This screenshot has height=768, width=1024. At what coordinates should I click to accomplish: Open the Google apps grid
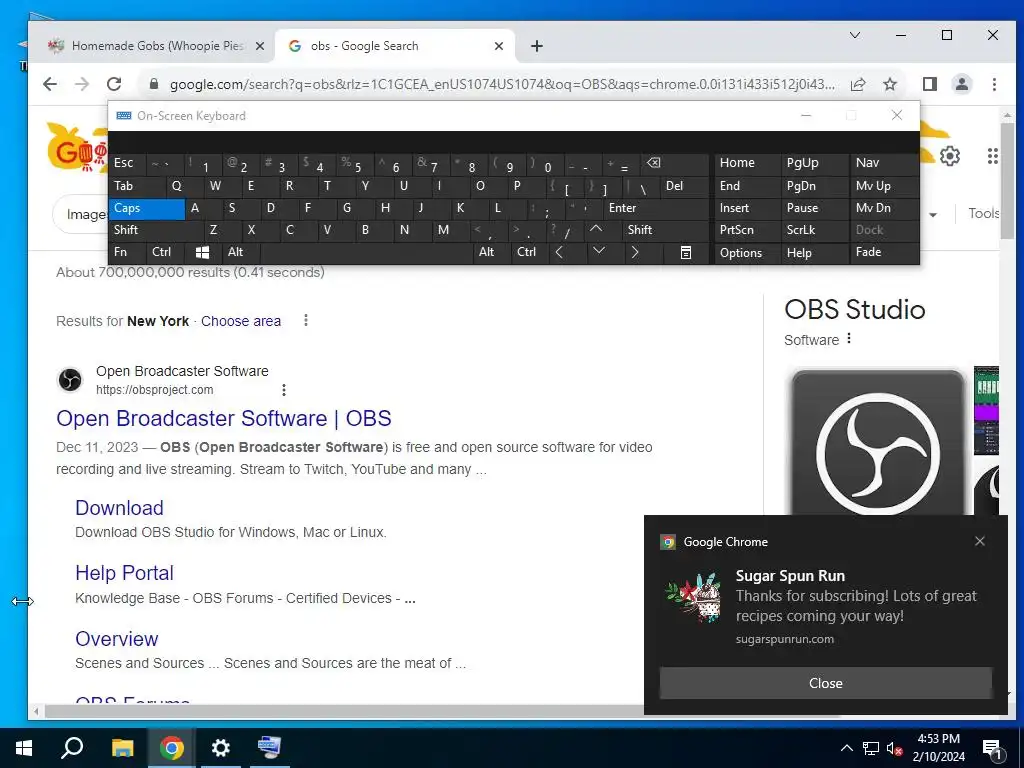[993, 156]
